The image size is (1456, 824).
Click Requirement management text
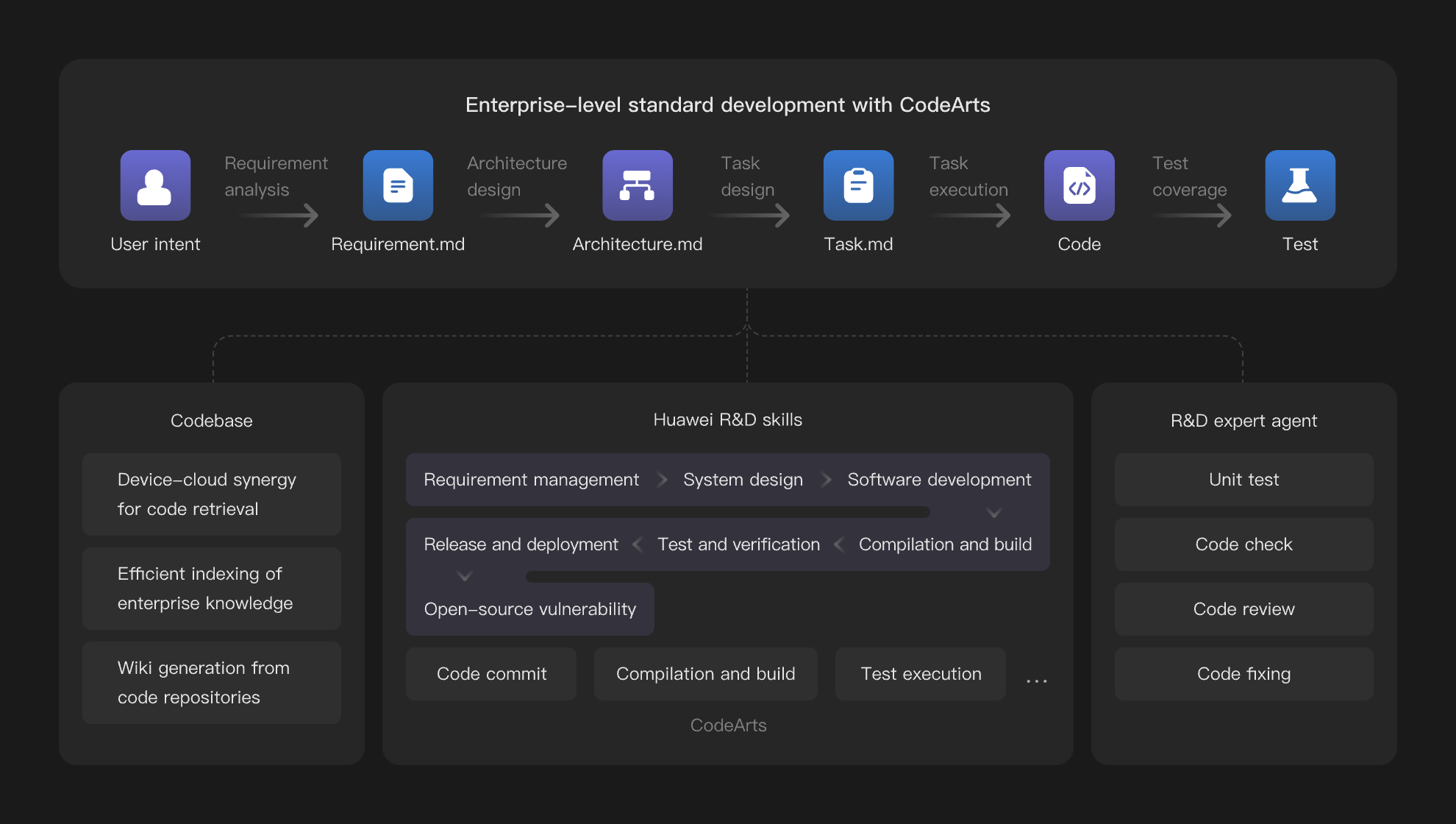click(x=532, y=480)
